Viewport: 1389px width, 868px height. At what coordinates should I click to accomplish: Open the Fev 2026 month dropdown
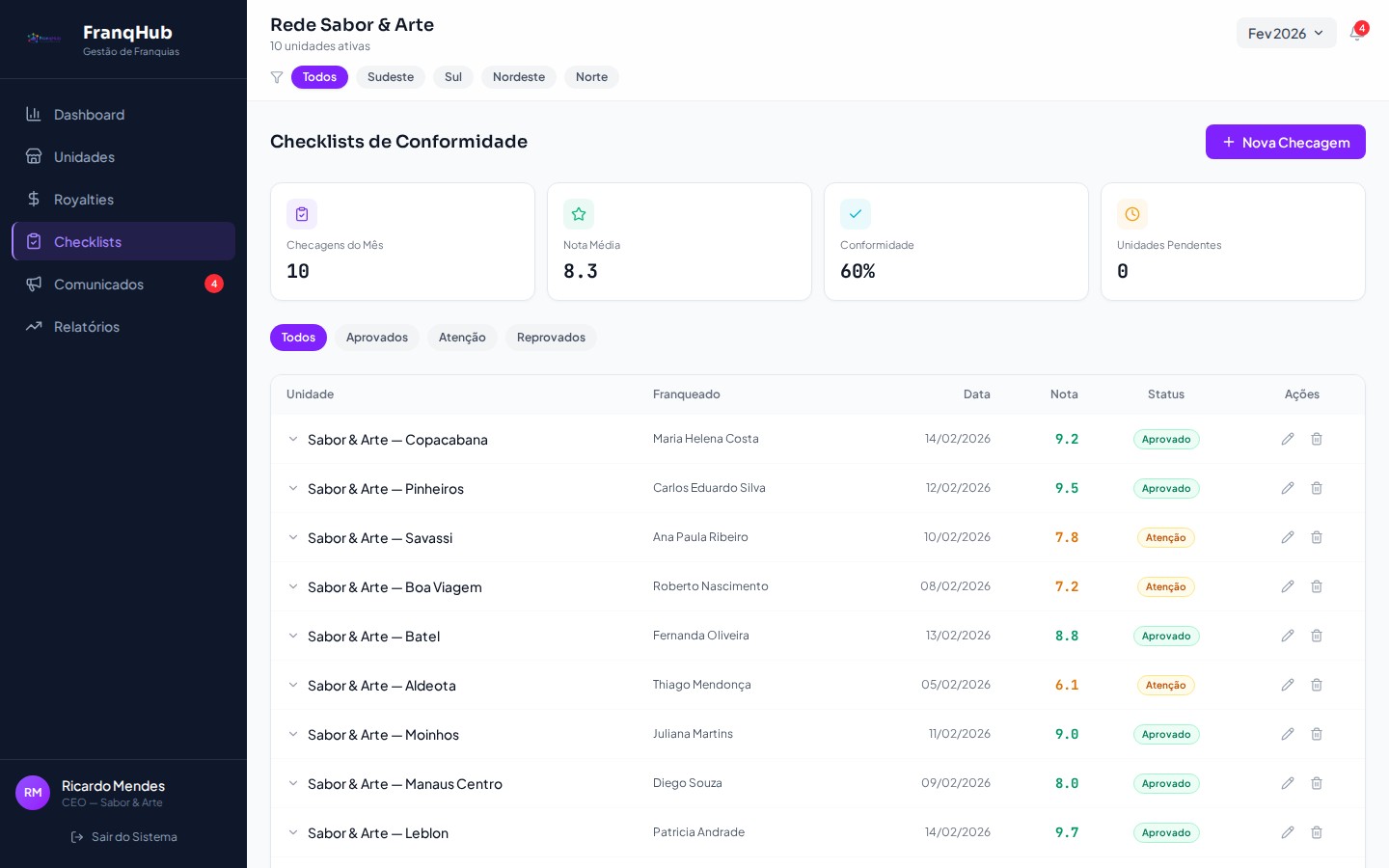coord(1287,33)
